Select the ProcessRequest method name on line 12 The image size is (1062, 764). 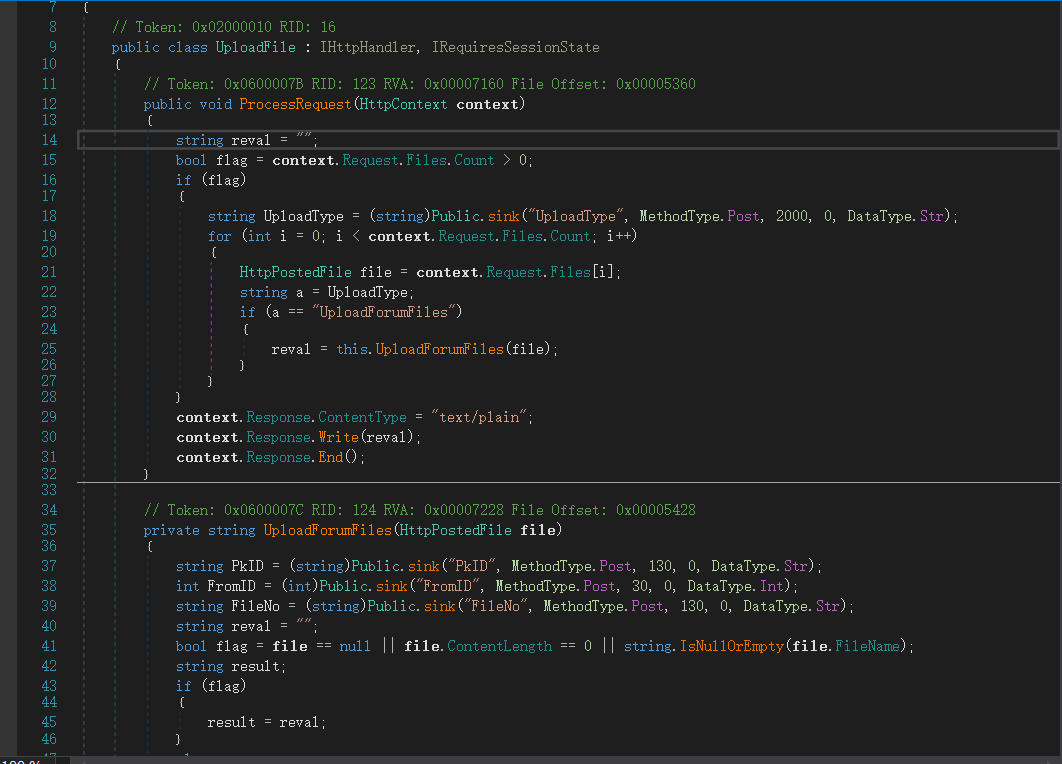[295, 104]
